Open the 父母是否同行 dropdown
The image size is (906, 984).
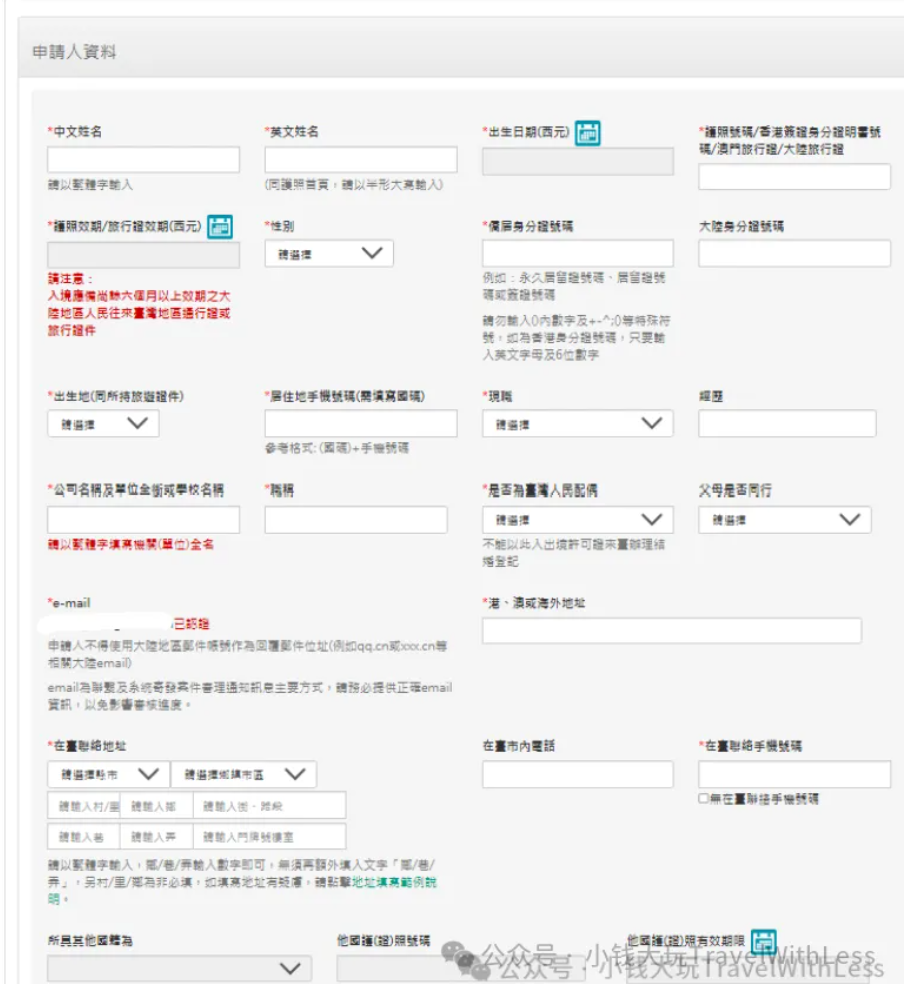coord(785,520)
